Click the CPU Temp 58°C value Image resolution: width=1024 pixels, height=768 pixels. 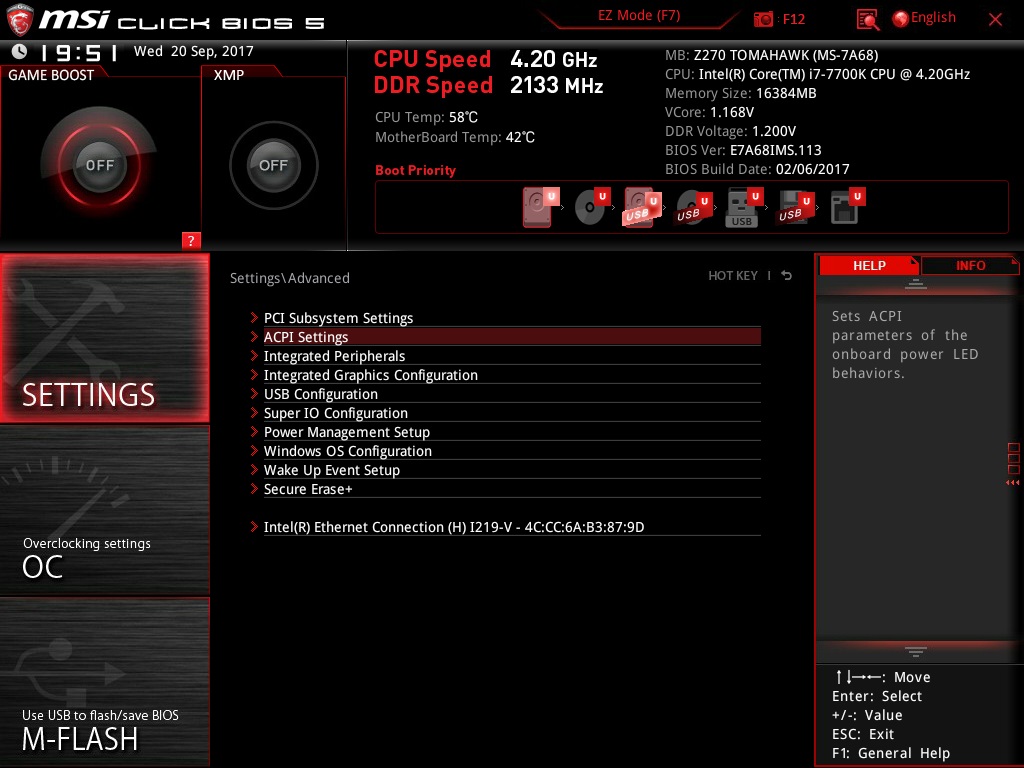pos(463,117)
